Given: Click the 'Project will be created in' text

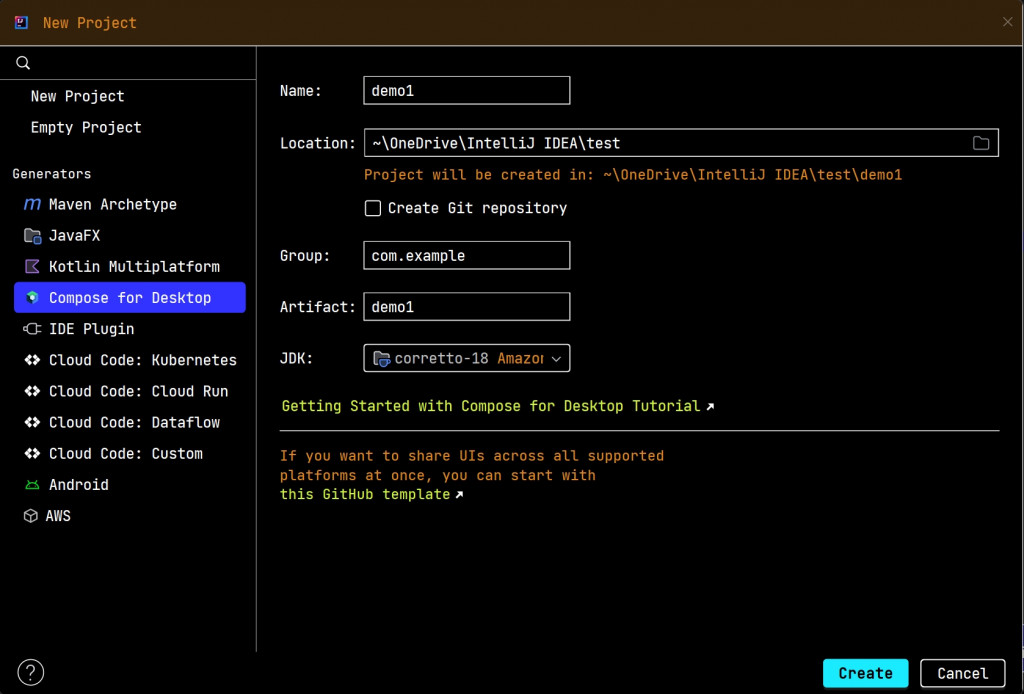Looking at the screenshot, I should pyautogui.click(x=633, y=175).
